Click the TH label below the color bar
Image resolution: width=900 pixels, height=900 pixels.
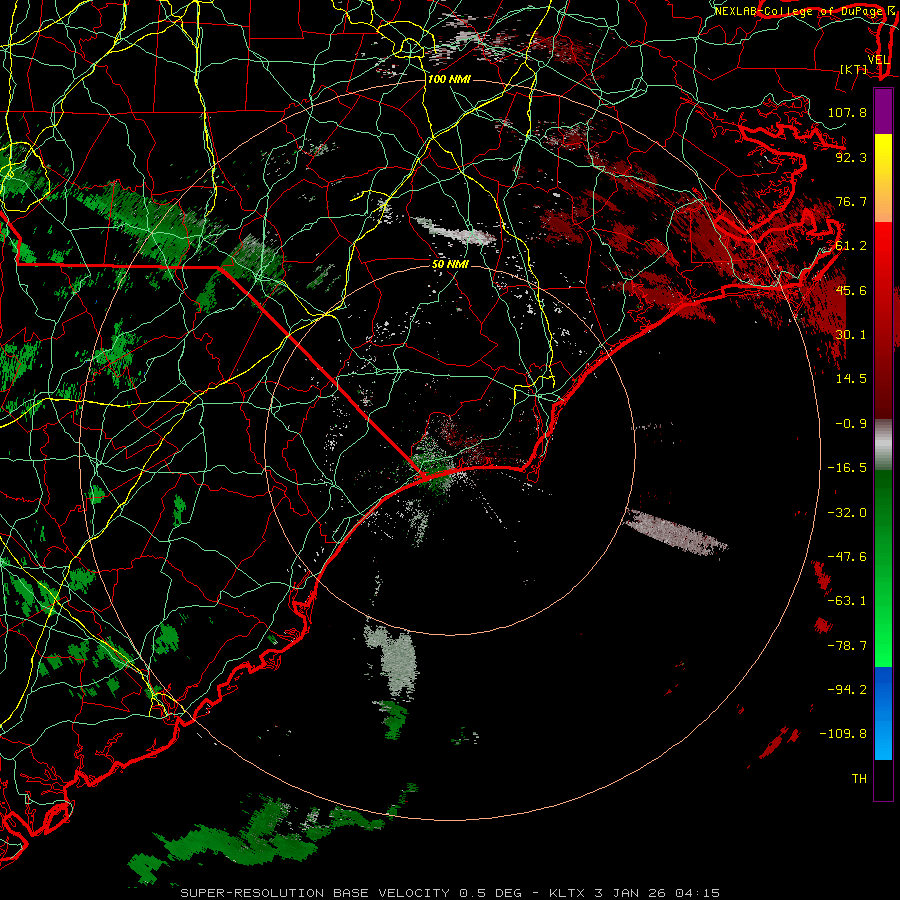click(x=859, y=779)
